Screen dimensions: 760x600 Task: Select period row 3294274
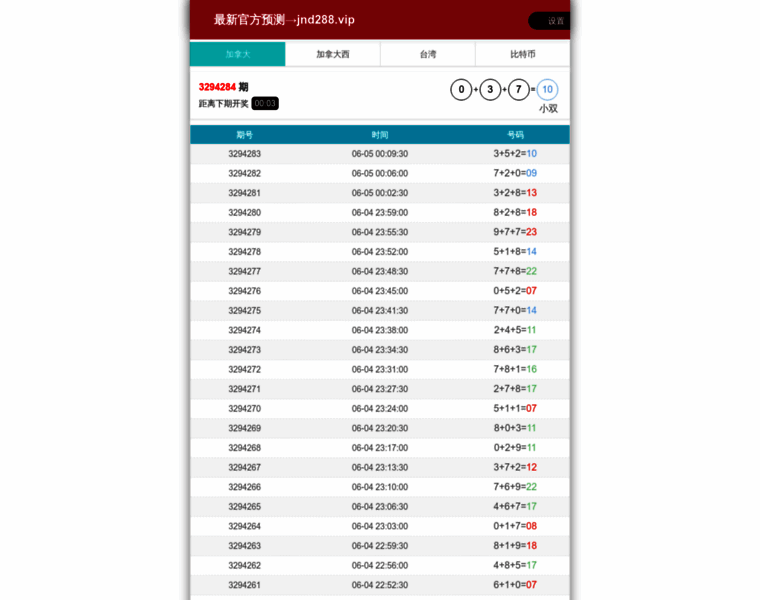coord(380,330)
